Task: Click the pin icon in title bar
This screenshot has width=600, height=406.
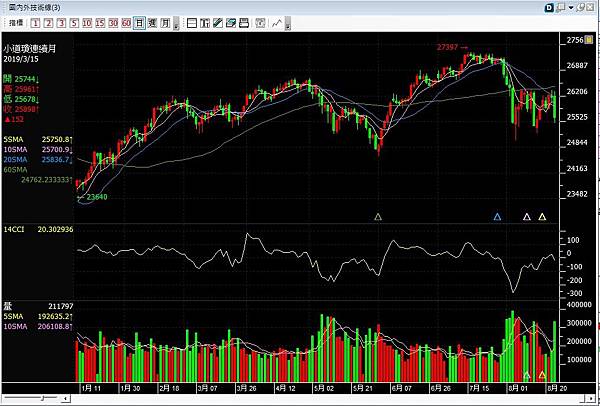Action: point(580,8)
